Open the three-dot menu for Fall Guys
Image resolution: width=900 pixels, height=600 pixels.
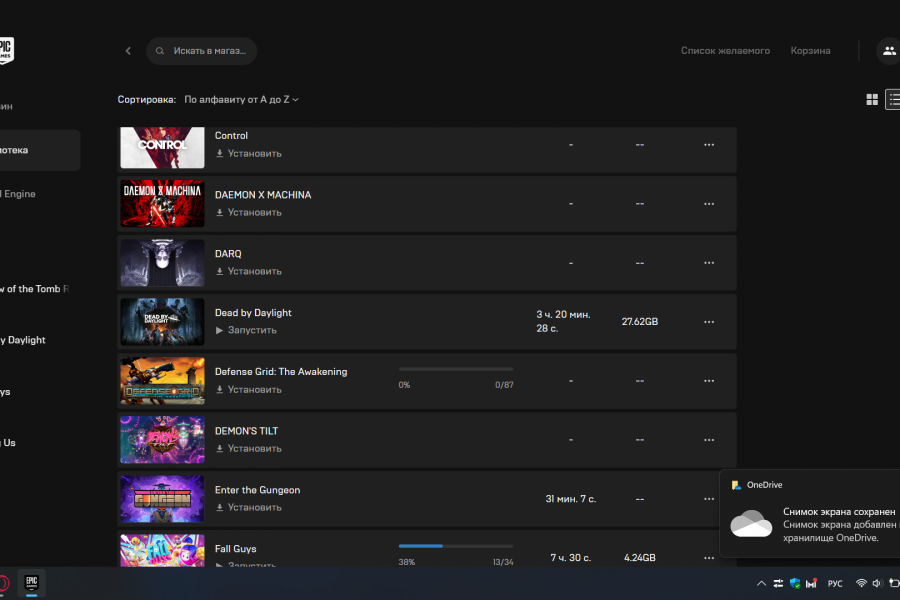point(709,558)
